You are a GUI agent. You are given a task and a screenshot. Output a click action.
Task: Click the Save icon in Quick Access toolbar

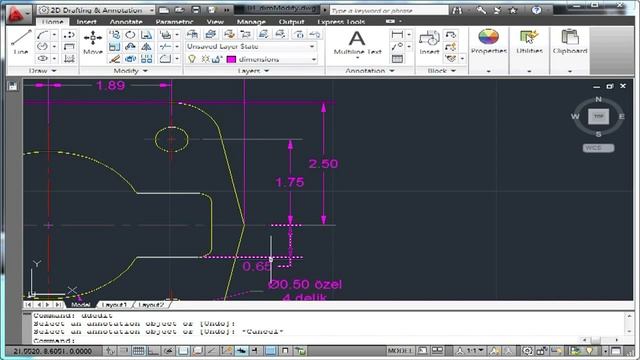[x=196, y=10]
